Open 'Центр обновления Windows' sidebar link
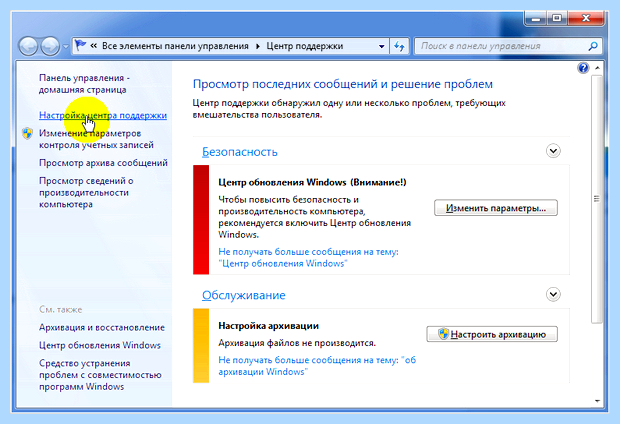Screen dimensions: 620x424 pos(100,345)
